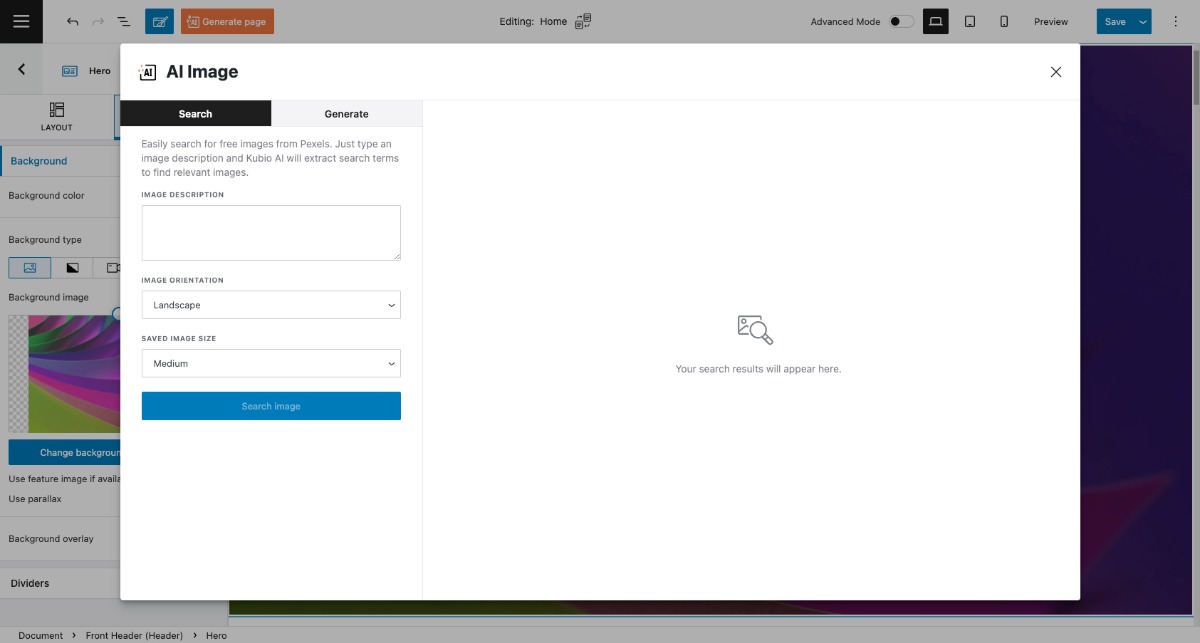The image size is (1200, 643).
Task: Click the redo arrow icon
Action: click(x=98, y=21)
